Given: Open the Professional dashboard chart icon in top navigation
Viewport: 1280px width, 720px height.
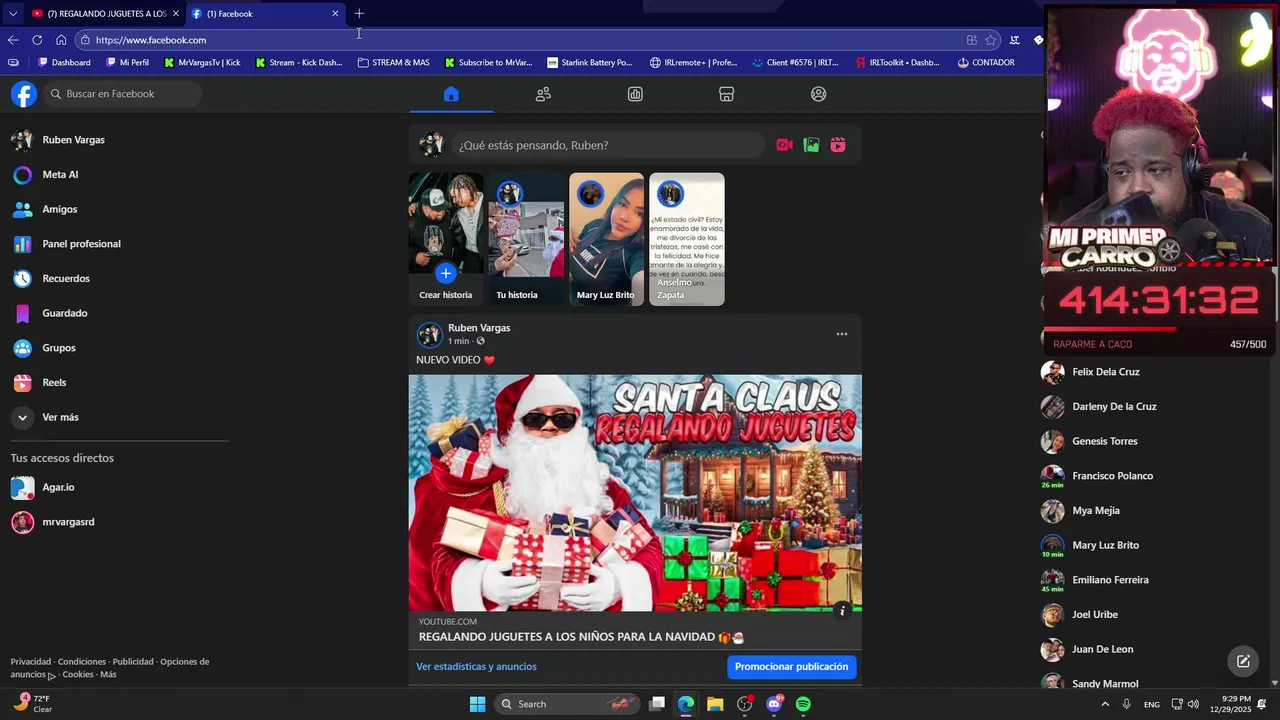Looking at the screenshot, I should [635, 94].
